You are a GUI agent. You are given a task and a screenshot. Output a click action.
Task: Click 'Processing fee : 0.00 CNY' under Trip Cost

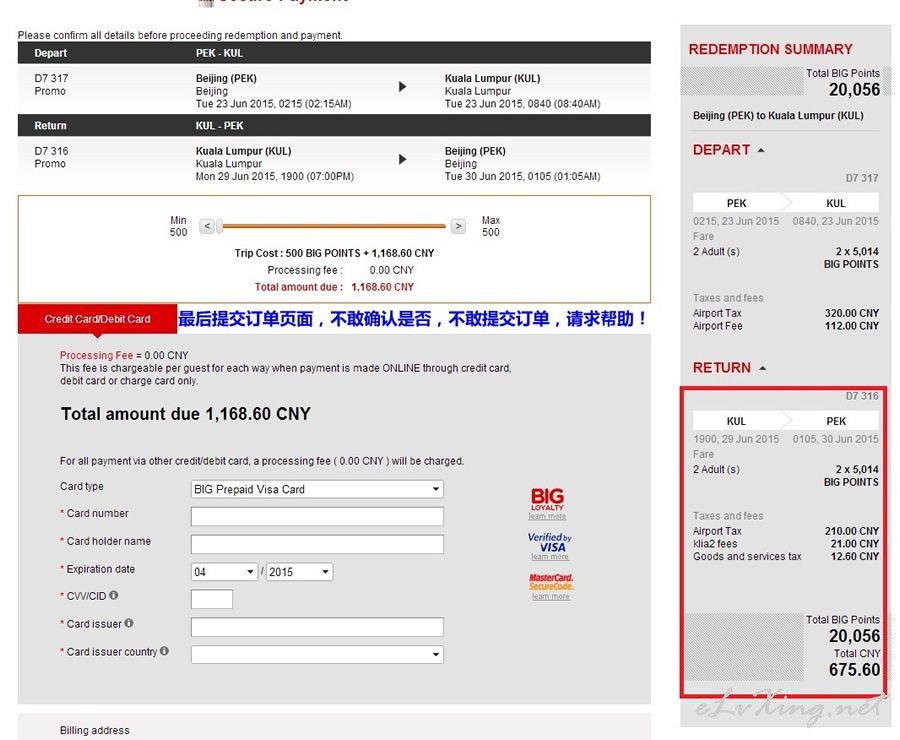click(340, 270)
